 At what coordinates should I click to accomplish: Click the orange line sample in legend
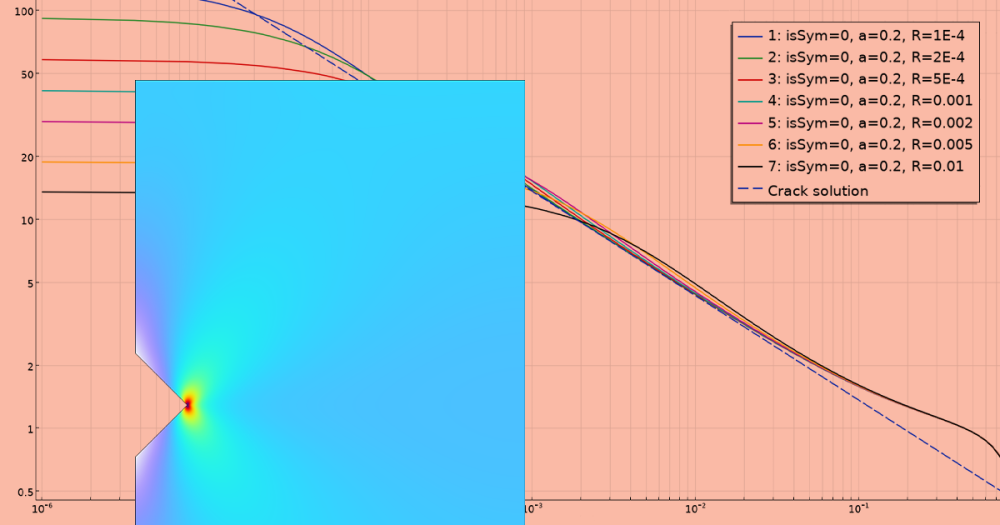750,145
